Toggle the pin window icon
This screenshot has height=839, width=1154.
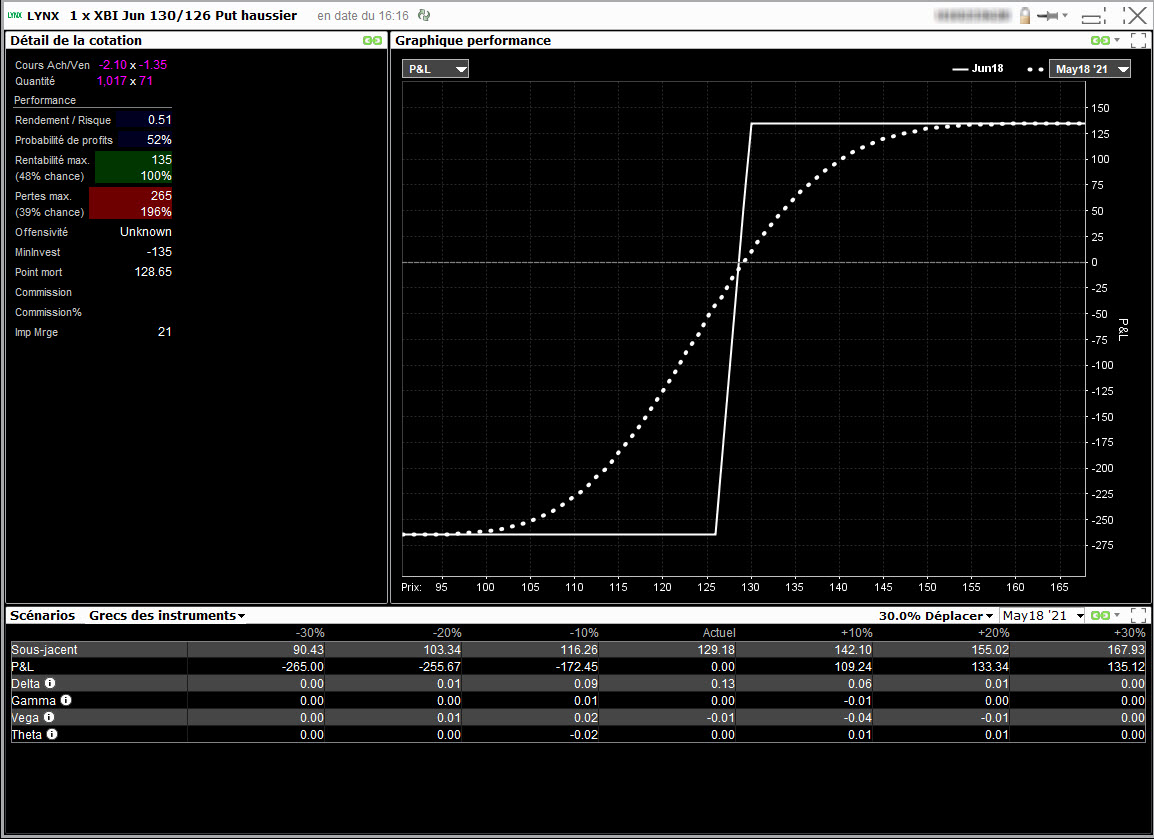(1049, 16)
